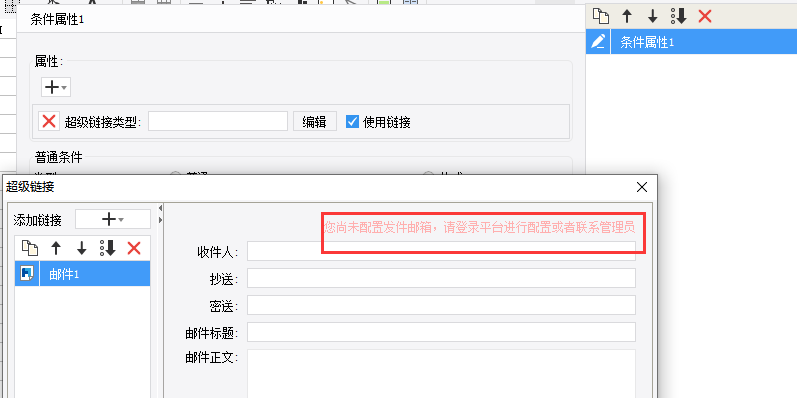797x398 pixels.
Task: Click 密送 input field
Action: tap(441, 305)
